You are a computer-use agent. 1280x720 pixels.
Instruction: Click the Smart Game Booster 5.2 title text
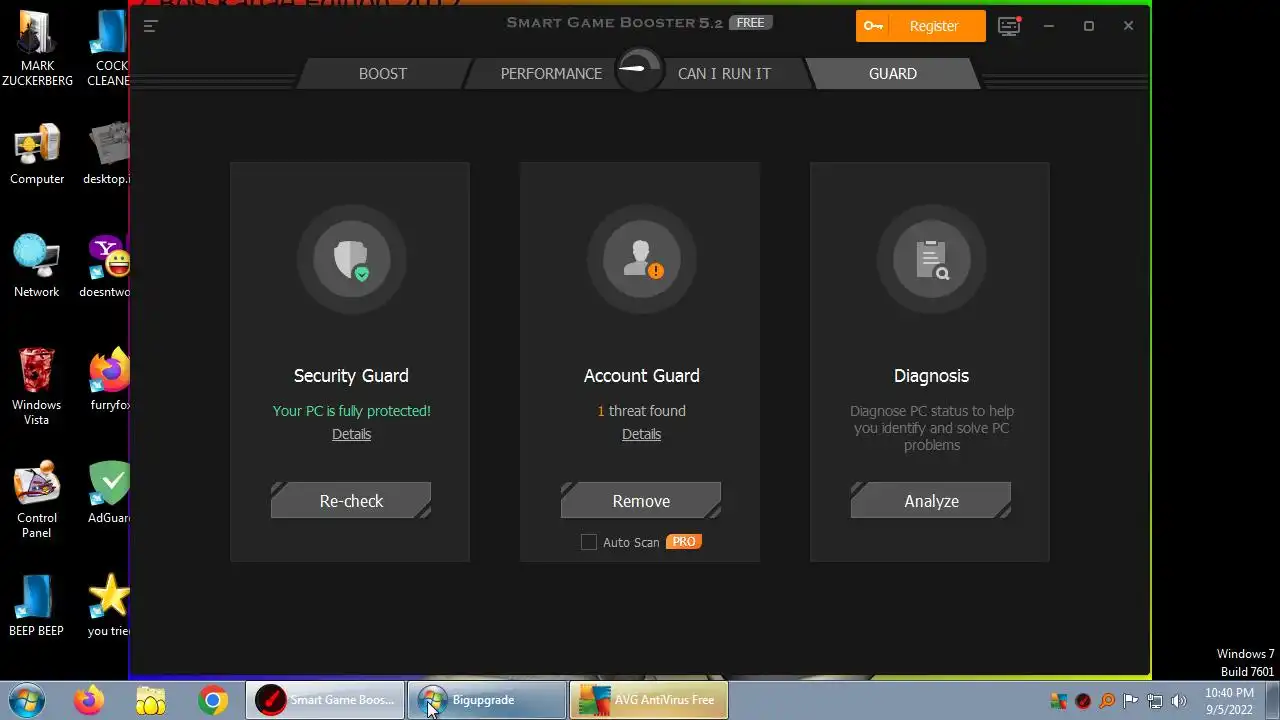coord(614,23)
